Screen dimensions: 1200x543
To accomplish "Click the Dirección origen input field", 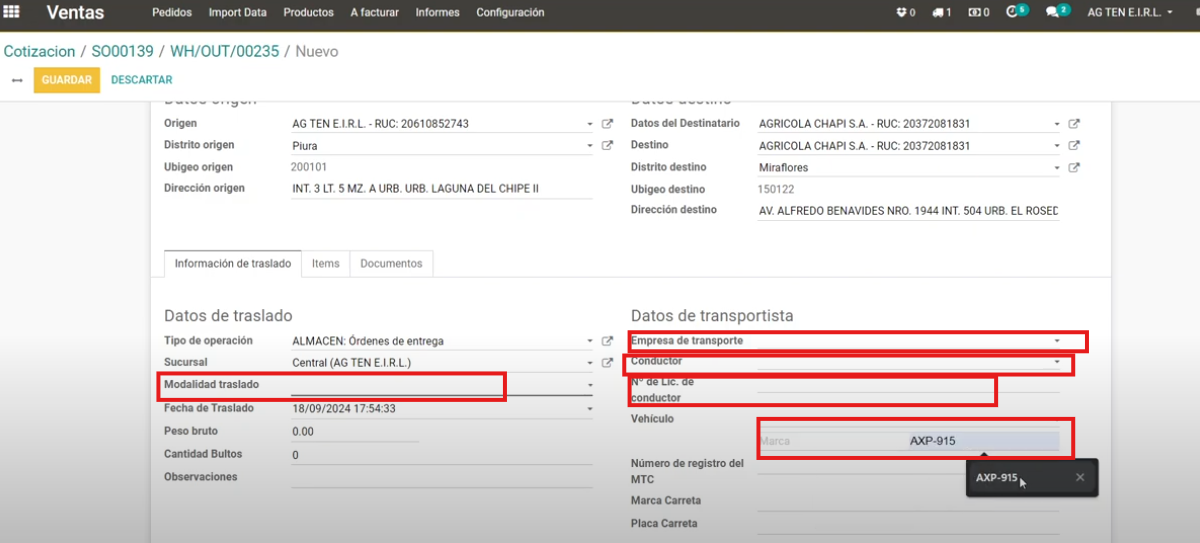I will click(442, 188).
